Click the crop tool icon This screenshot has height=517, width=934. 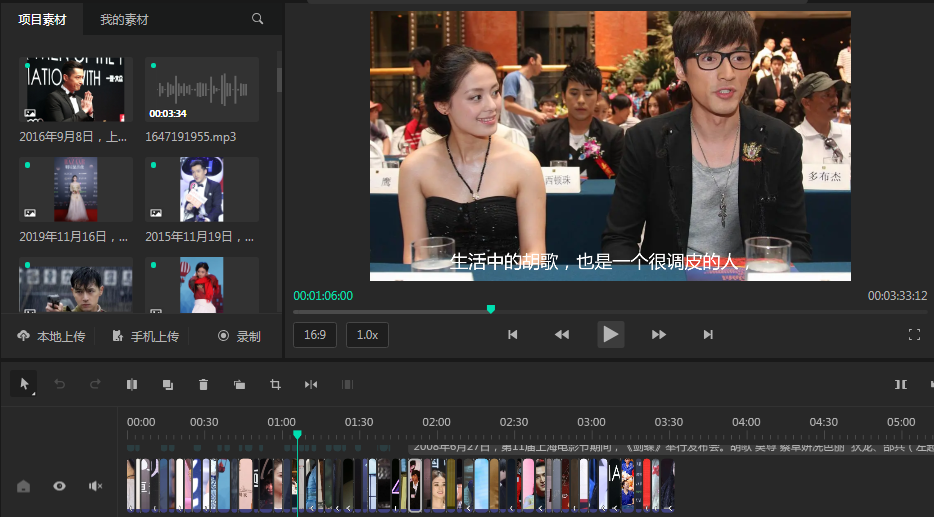275,384
